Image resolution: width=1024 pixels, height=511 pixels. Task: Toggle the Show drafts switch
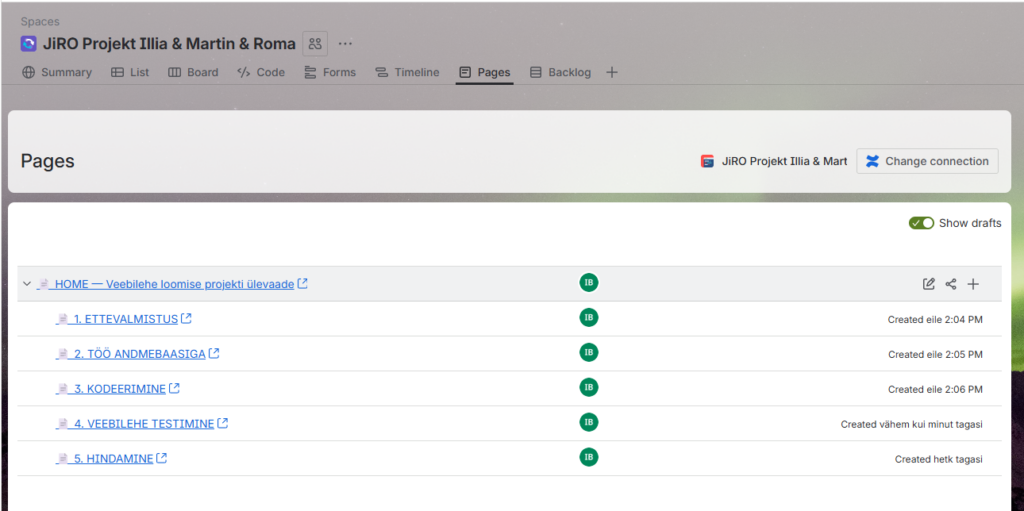tap(921, 223)
